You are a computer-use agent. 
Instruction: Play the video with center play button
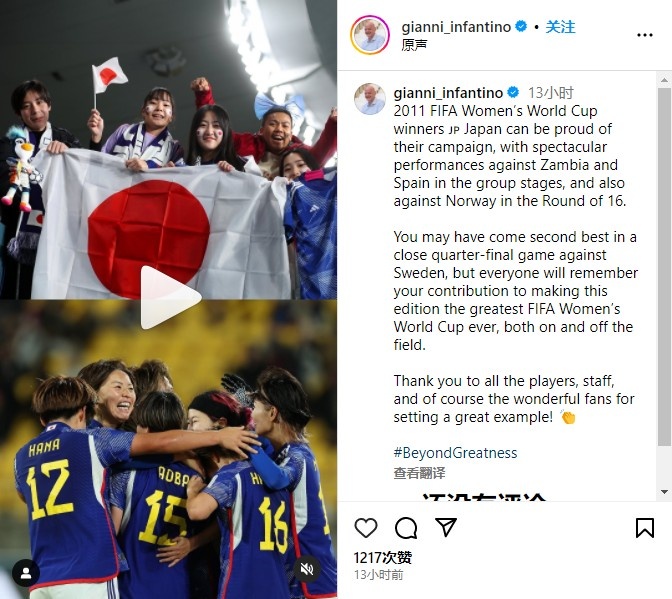click(170, 297)
